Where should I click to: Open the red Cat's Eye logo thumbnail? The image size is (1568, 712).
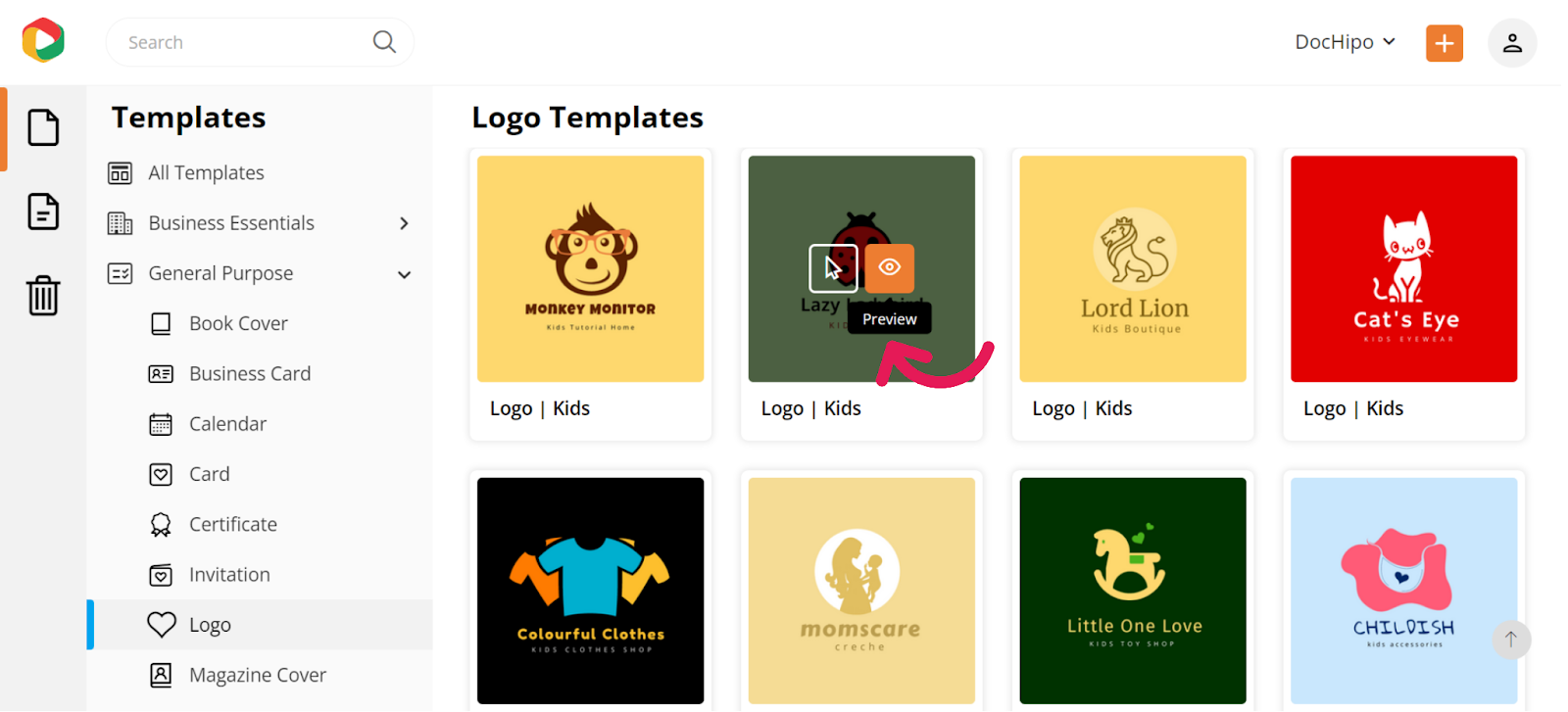click(x=1403, y=268)
